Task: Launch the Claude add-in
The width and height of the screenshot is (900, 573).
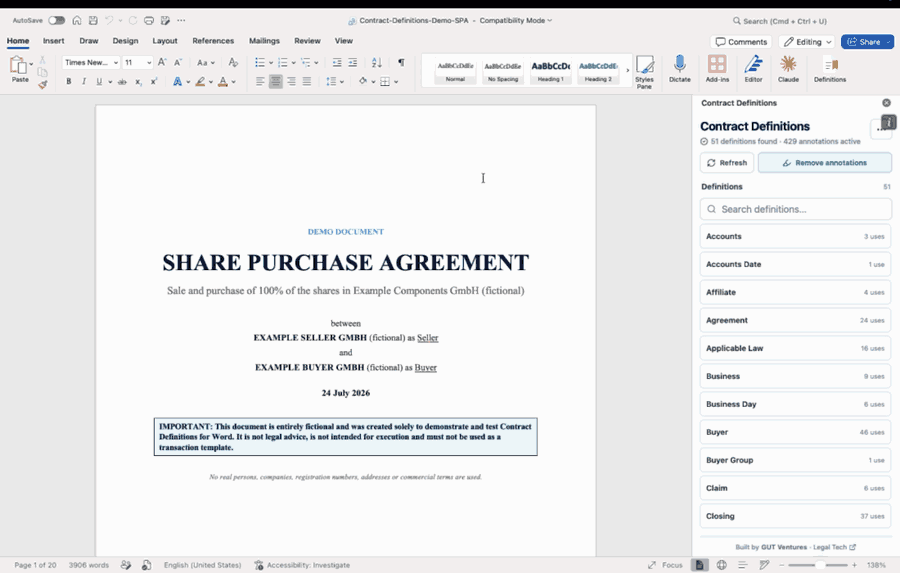Action: click(x=788, y=69)
